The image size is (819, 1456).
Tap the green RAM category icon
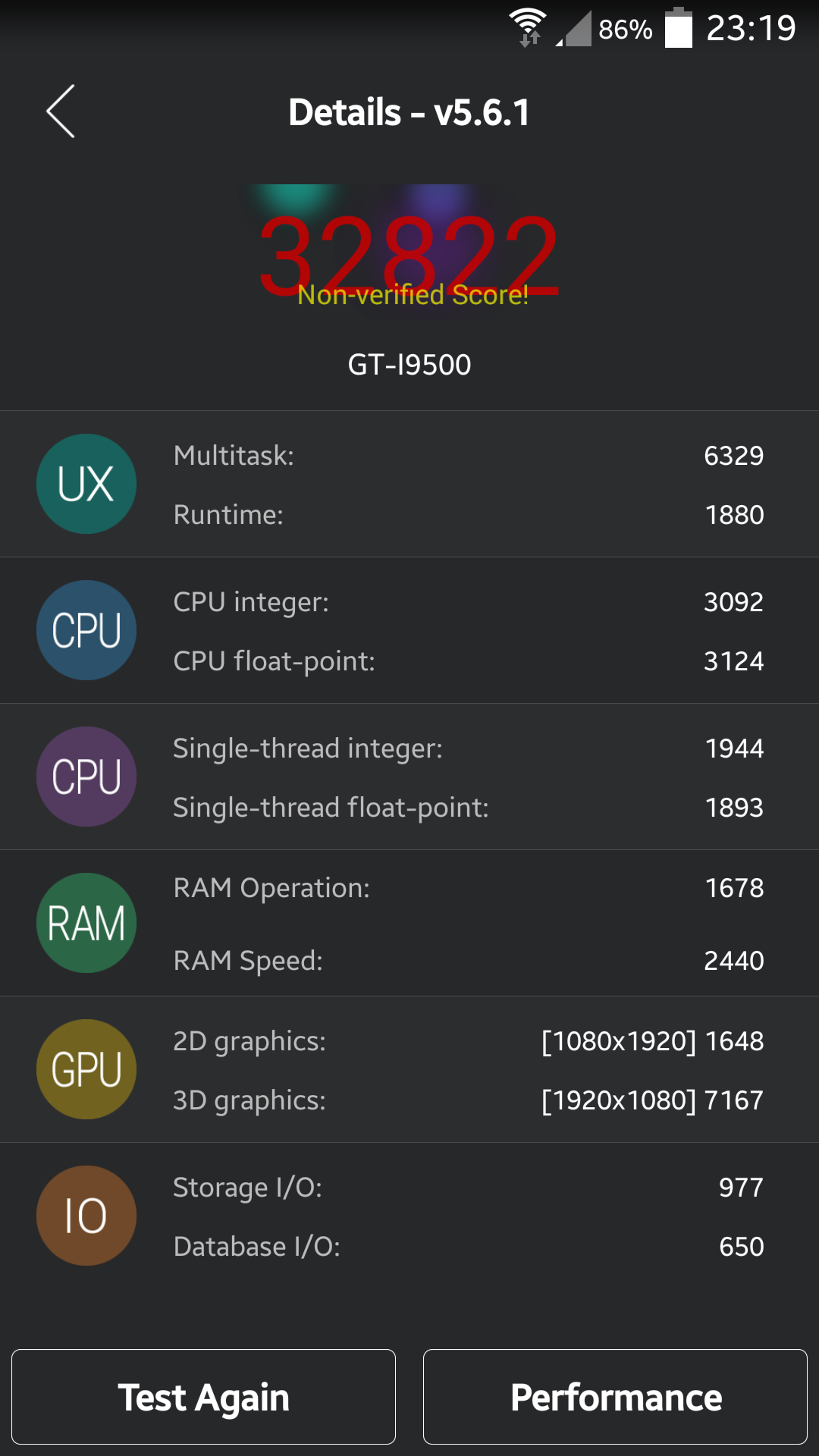click(86, 923)
